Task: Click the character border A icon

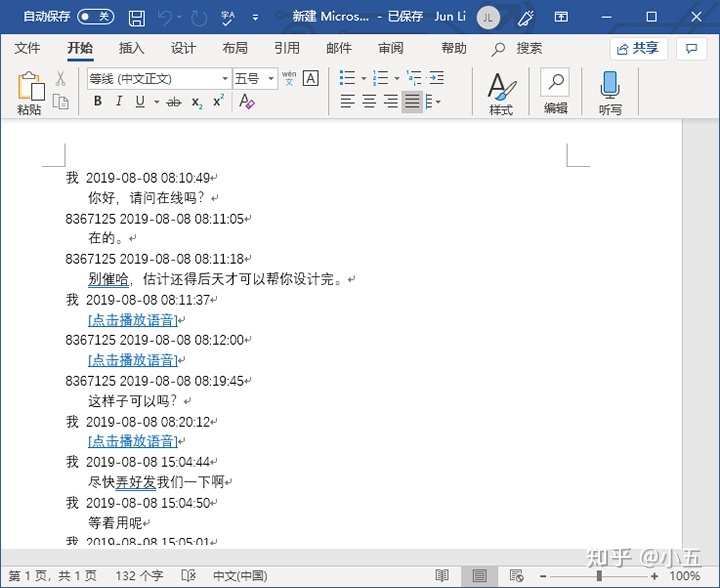Action: click(311, 78)
